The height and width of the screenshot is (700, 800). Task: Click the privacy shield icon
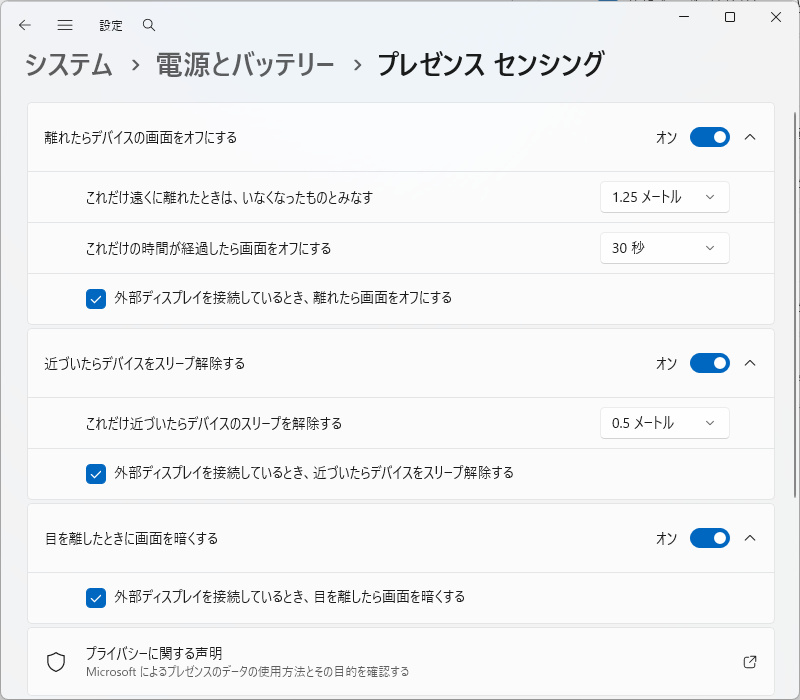tap(58, 660)
